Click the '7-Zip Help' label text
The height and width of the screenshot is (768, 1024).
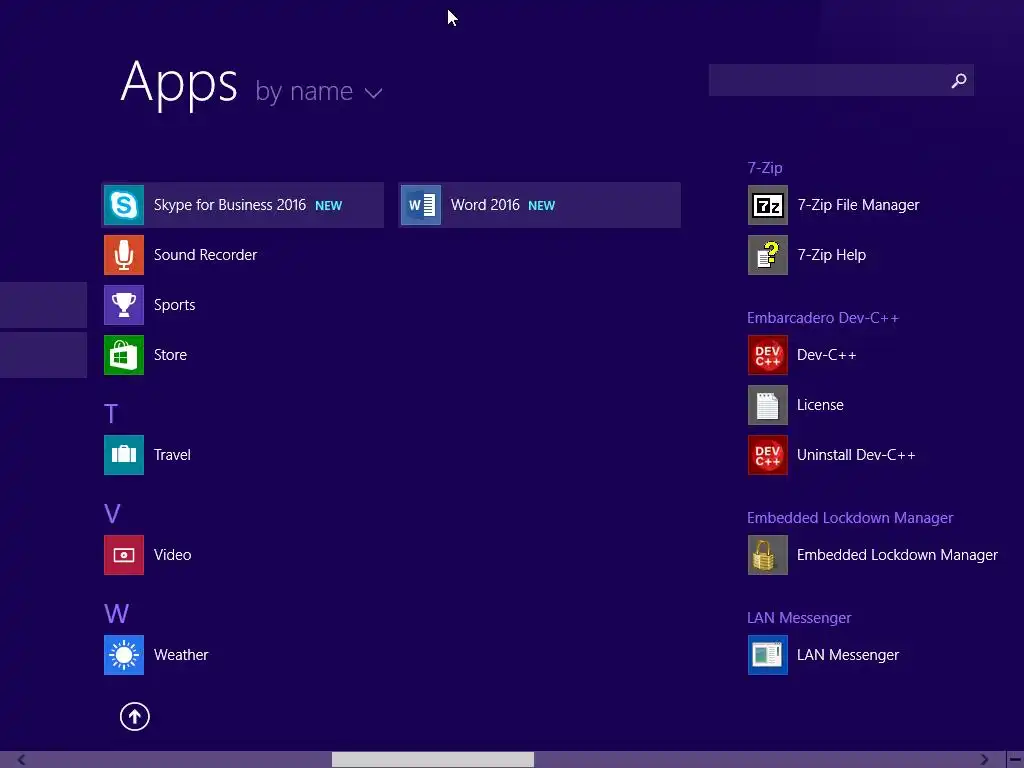831,255
